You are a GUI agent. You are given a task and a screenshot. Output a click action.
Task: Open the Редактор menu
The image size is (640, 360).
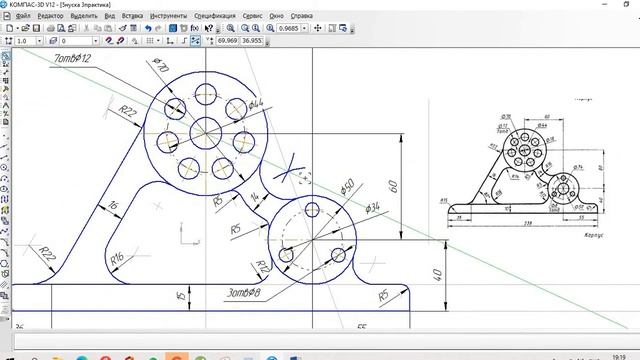coord(51,16)
